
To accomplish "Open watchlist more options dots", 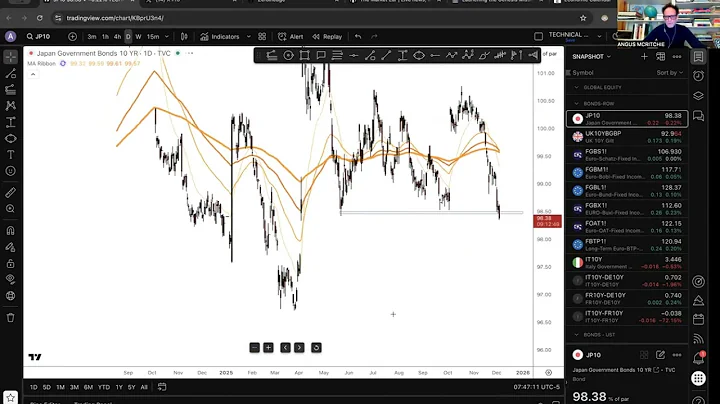I will tap(677, 56).
